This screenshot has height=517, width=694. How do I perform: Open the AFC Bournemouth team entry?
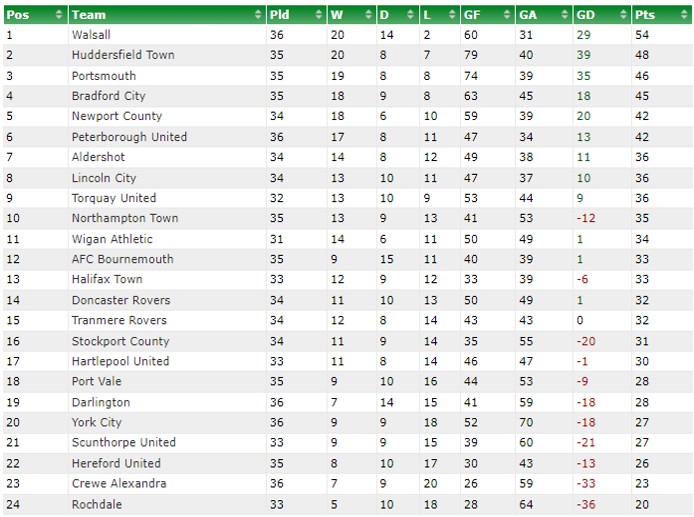click(x=123, y=259)
